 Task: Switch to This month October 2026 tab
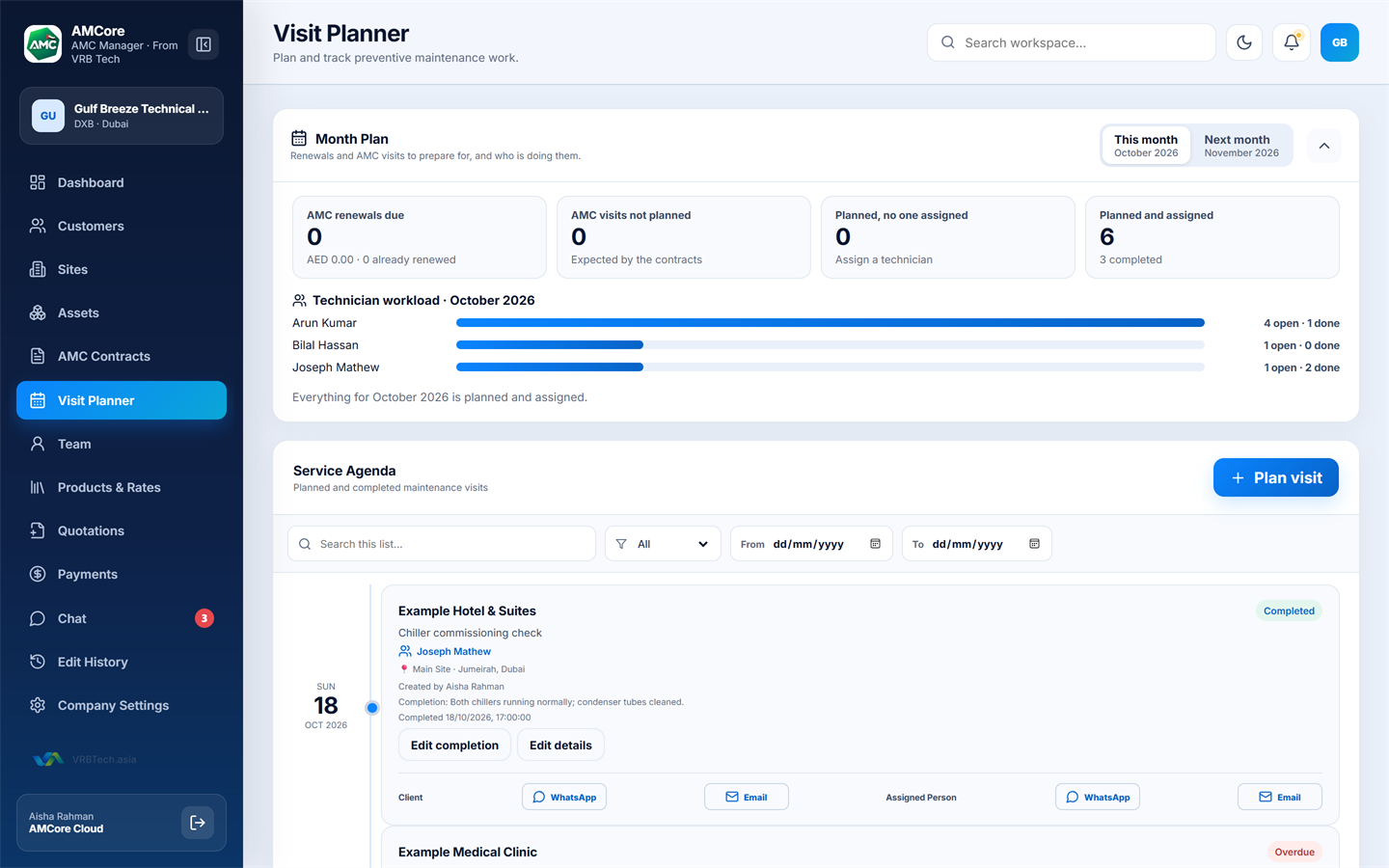tap(1146, 146)
